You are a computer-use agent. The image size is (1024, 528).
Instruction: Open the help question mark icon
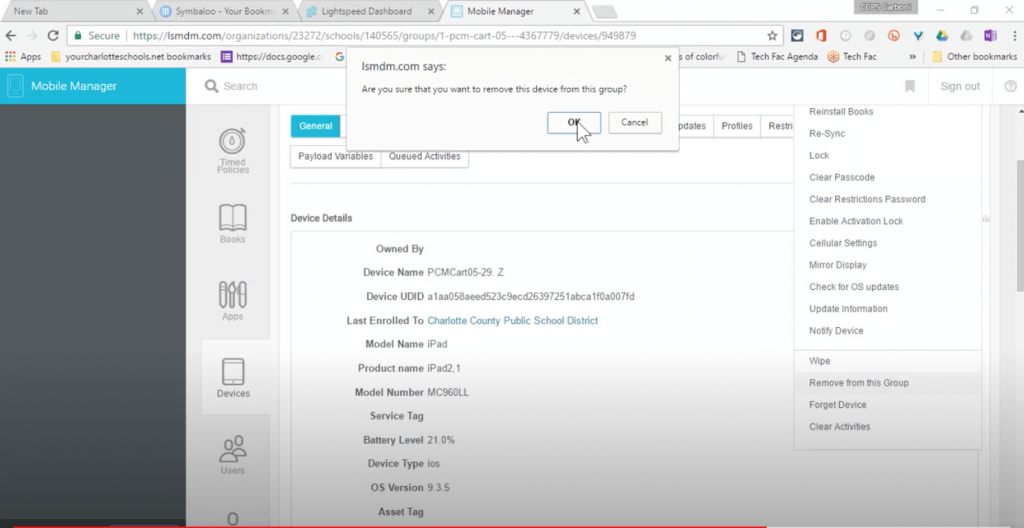[1010, 86]
